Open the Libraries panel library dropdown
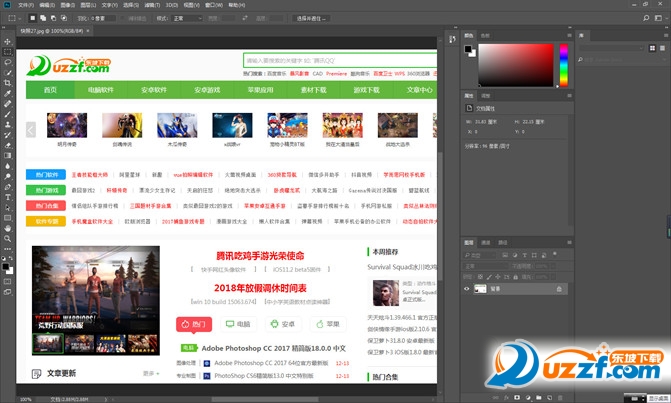Screen dimensions: 671x403 [x=612, y=48]
